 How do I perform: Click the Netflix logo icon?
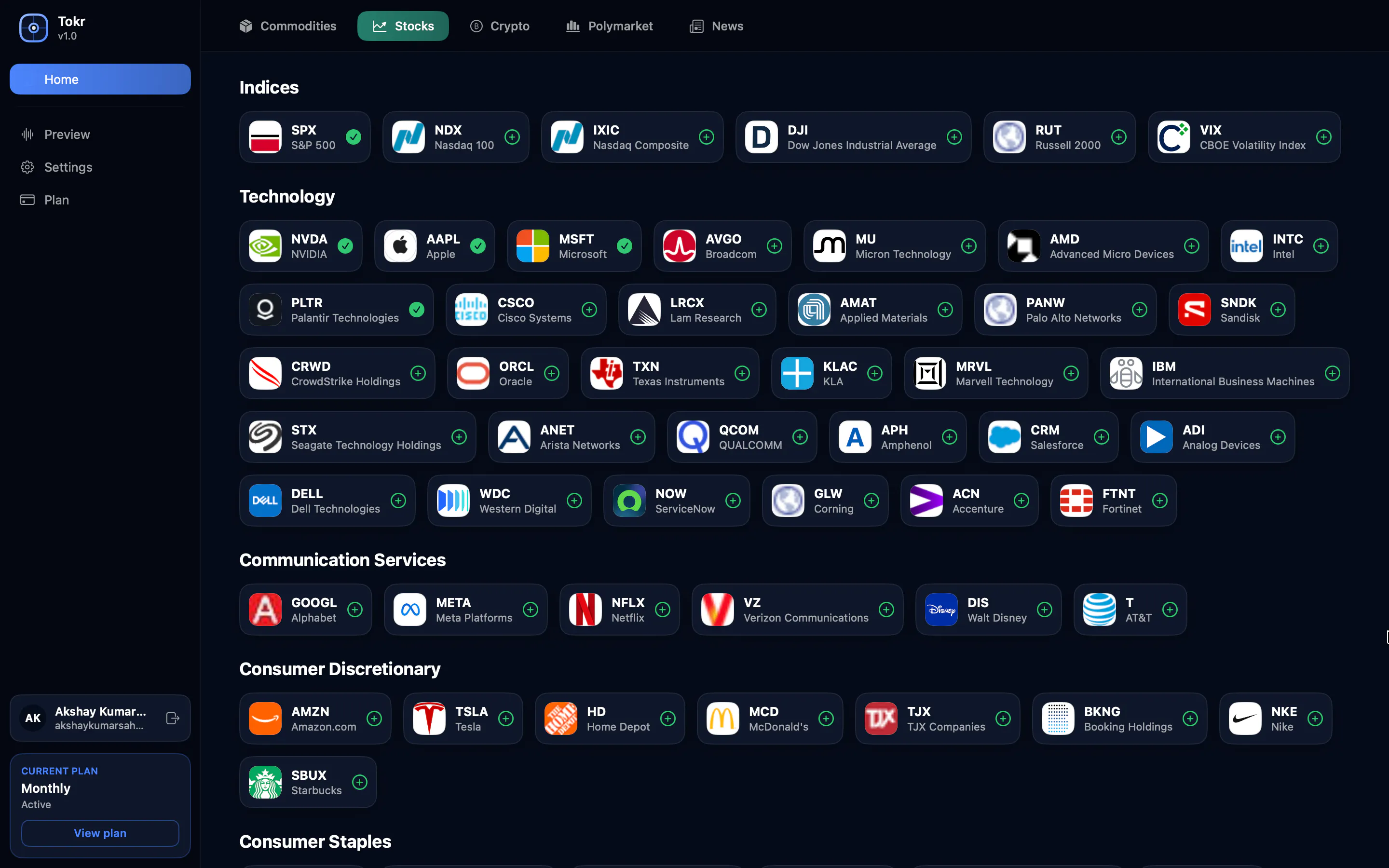pos(586,610)
